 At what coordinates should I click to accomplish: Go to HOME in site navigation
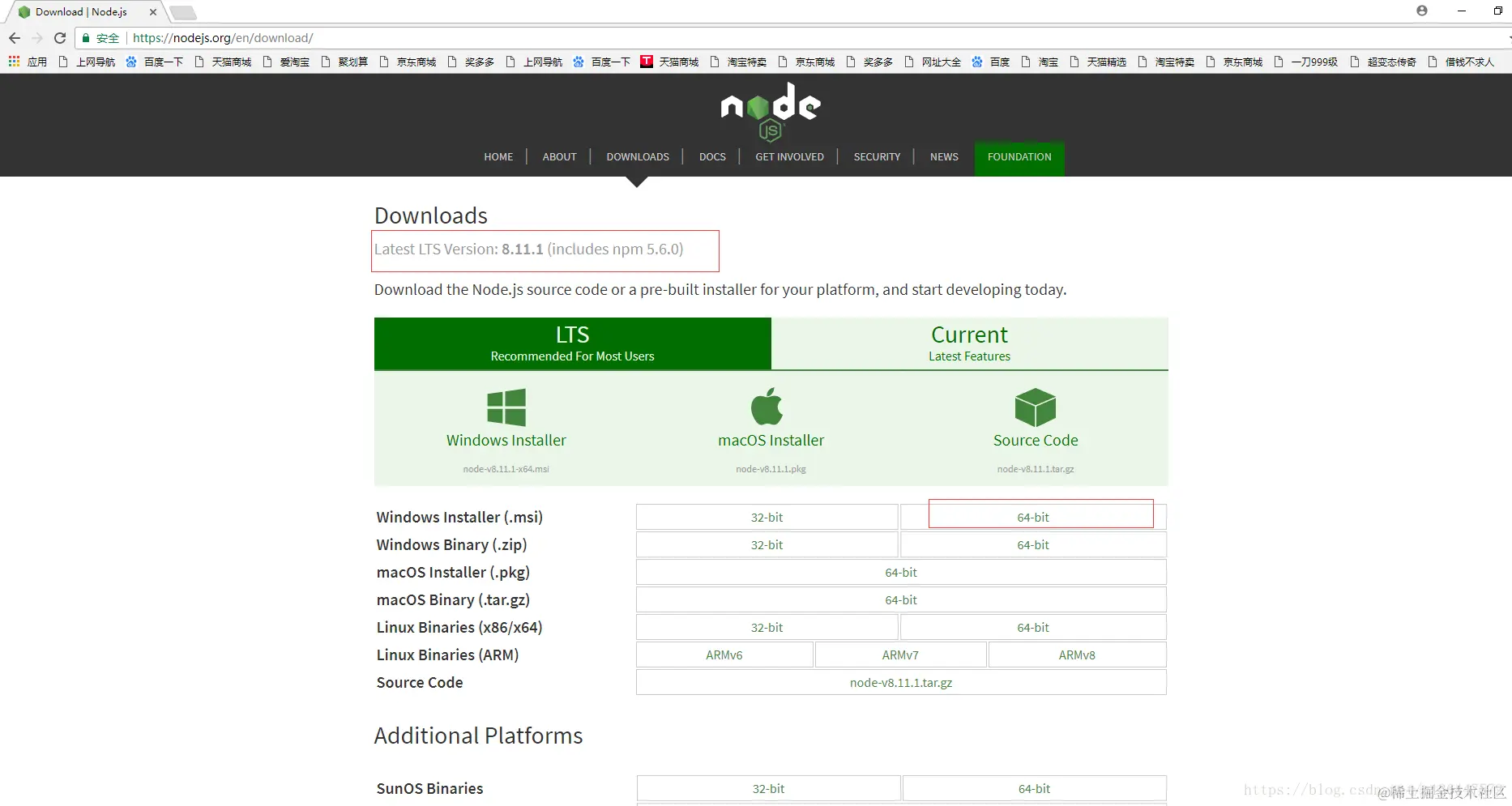pyautogui.click(x=498, y=157)
